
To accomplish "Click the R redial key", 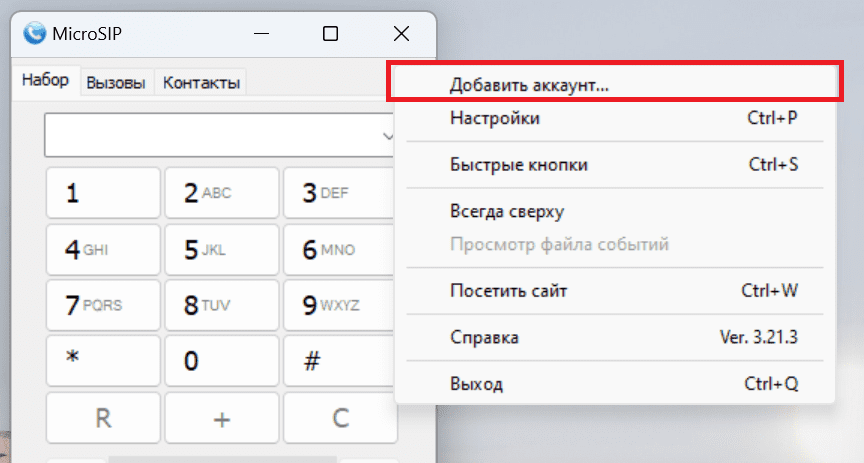I will 103,418.
